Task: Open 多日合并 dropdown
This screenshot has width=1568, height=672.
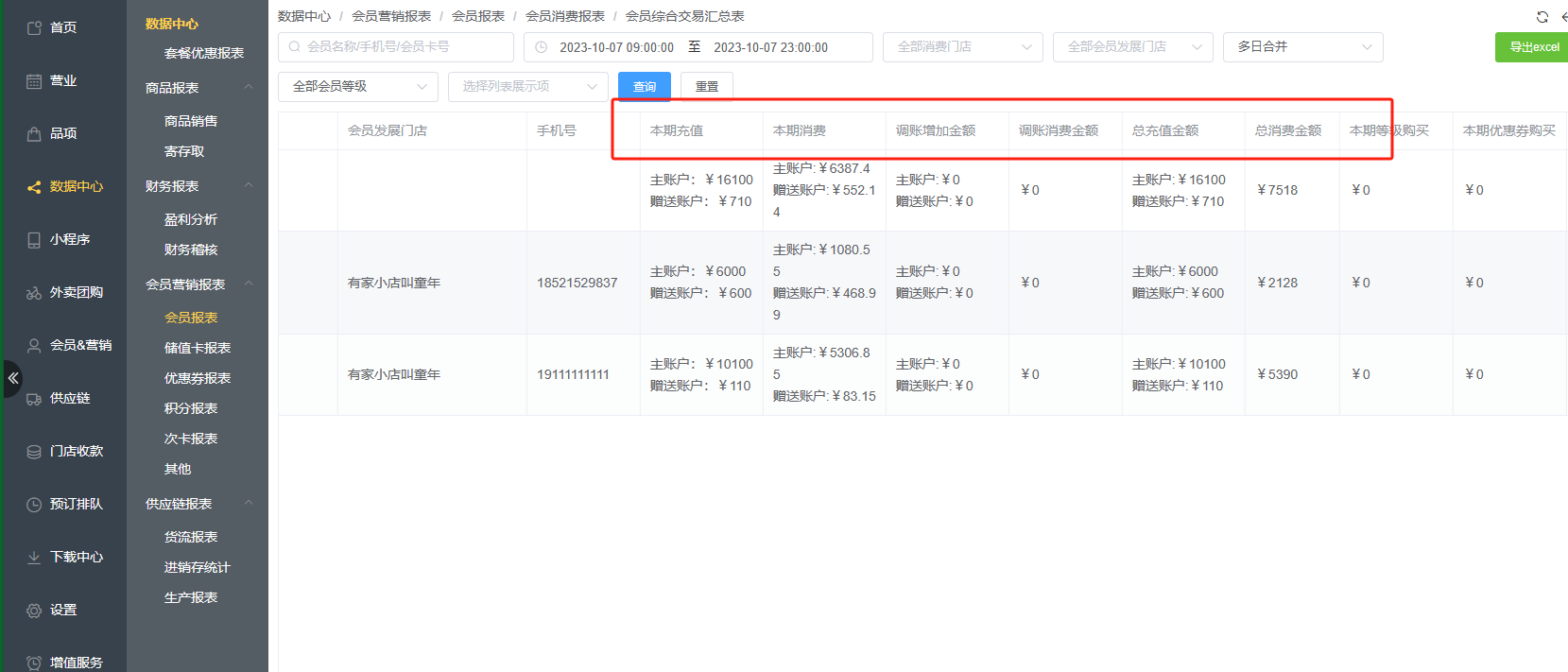Action: pos(1302,46)
